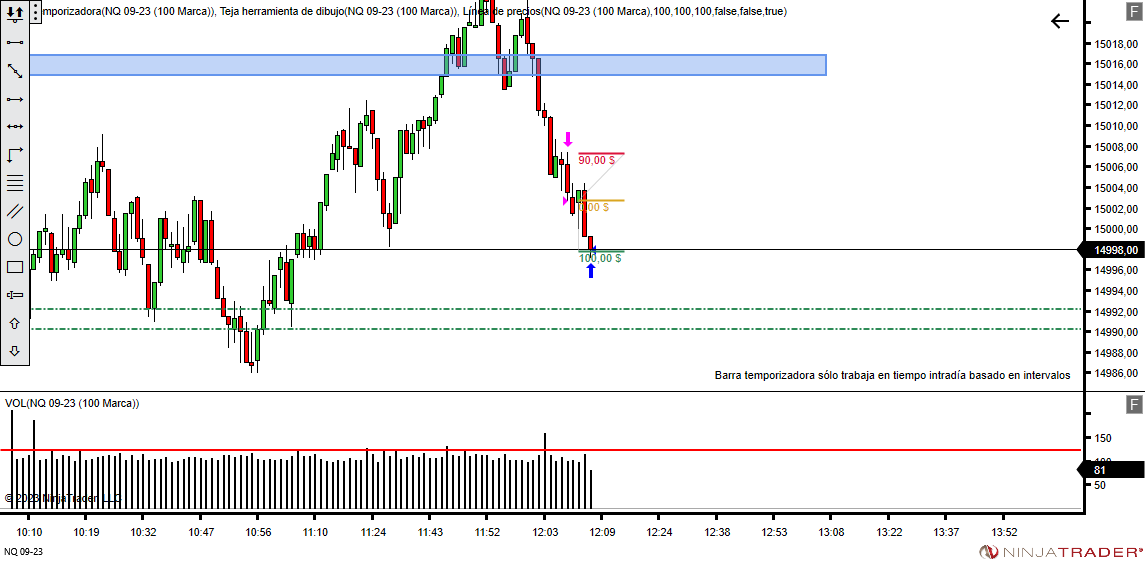Click the 13:52 time axis label

[1004, 533]
